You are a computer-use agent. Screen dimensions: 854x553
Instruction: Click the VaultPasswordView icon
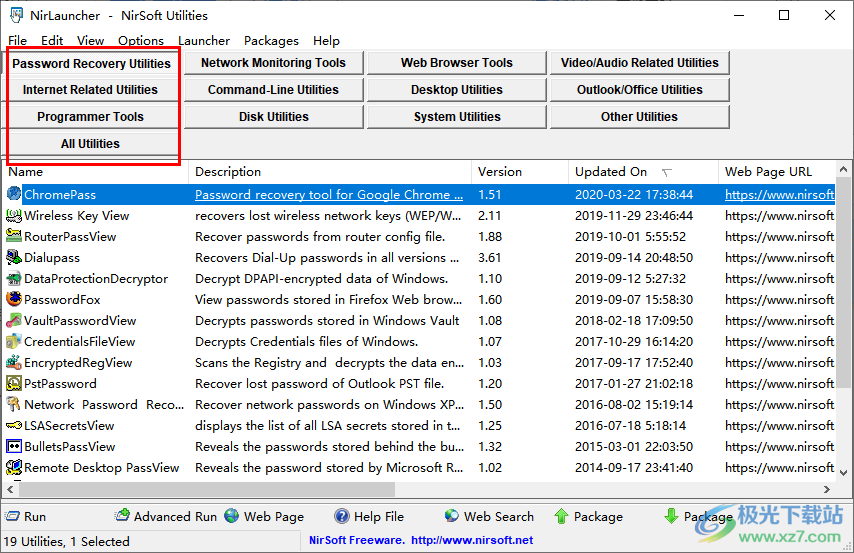[14, 320]
